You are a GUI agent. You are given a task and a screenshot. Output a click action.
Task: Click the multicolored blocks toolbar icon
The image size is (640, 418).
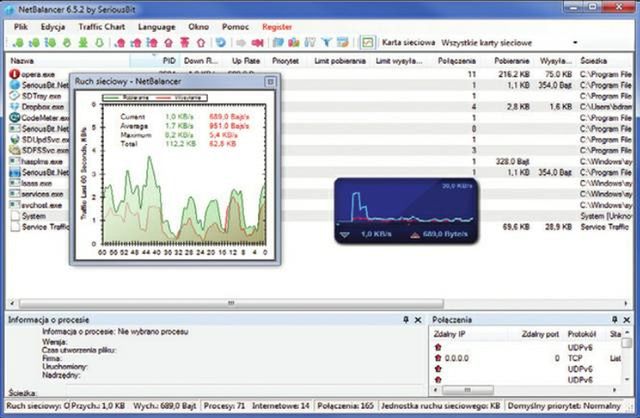click(294, 42)
